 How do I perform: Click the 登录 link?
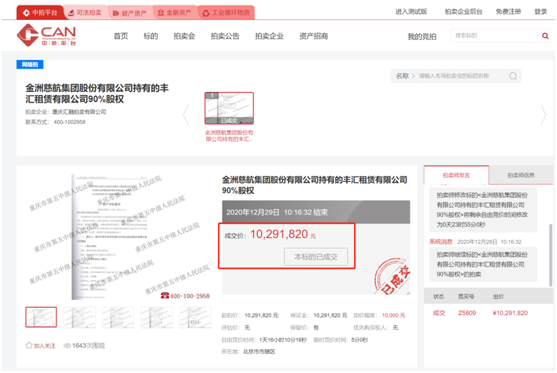click(x=541, y=12)
